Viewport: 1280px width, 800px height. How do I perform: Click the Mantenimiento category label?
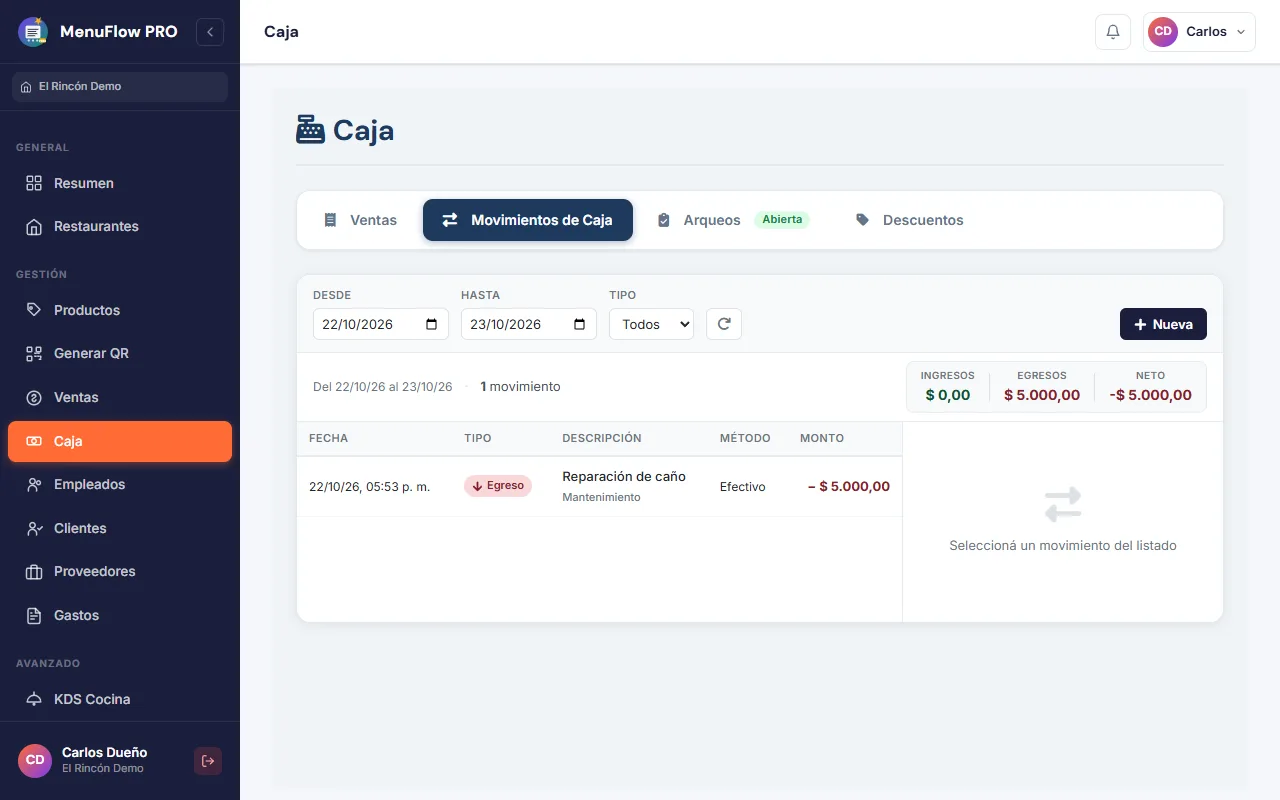[x=601, y=497]
